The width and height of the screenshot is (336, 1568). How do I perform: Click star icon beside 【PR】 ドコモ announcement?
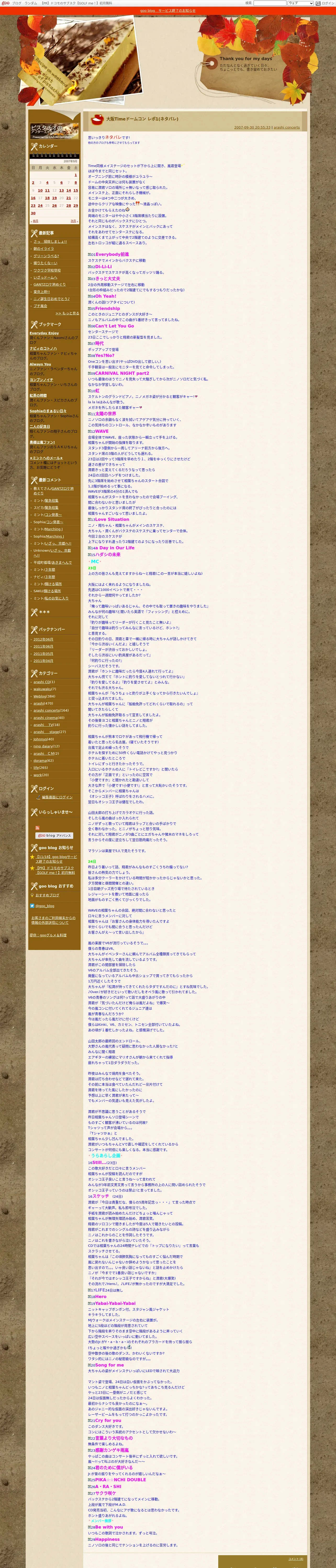click(x=32, y=868)
